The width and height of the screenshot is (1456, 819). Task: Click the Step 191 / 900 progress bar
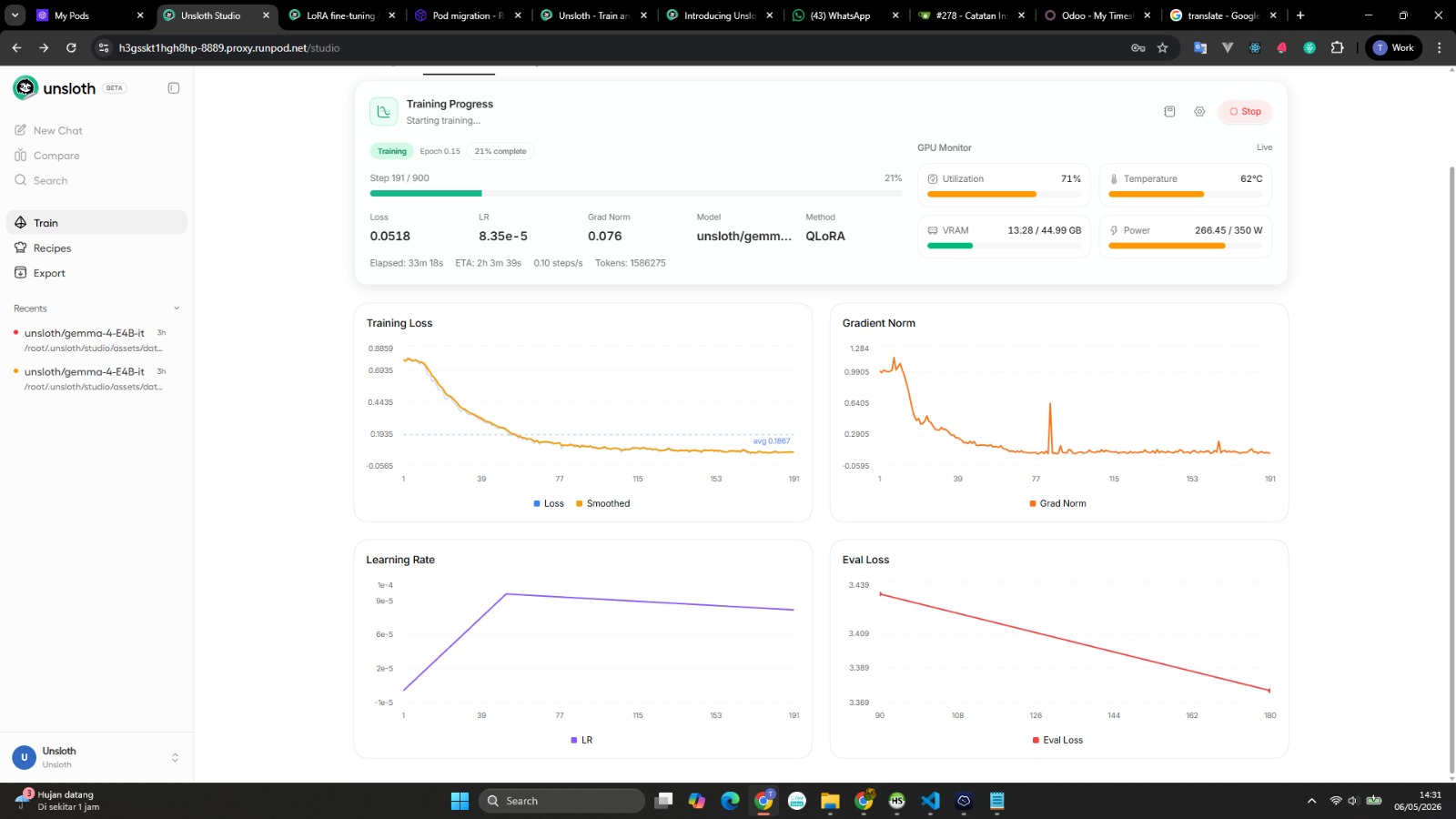point(636,193)
